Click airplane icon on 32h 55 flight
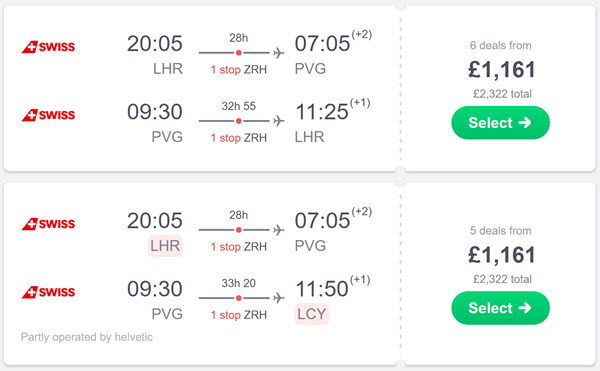 click(279, 121)
